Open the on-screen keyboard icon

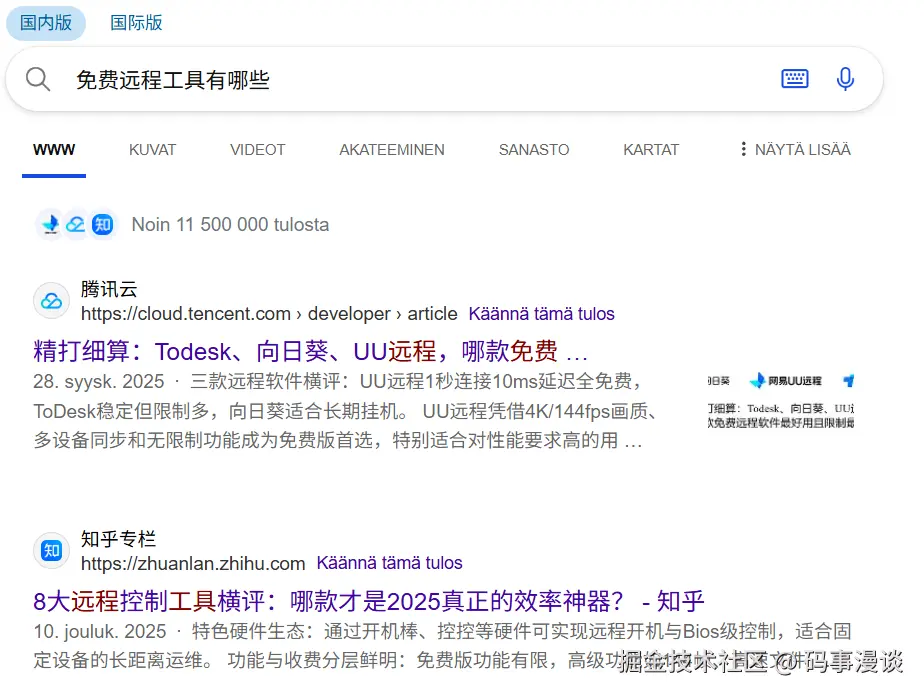(794, 78)
